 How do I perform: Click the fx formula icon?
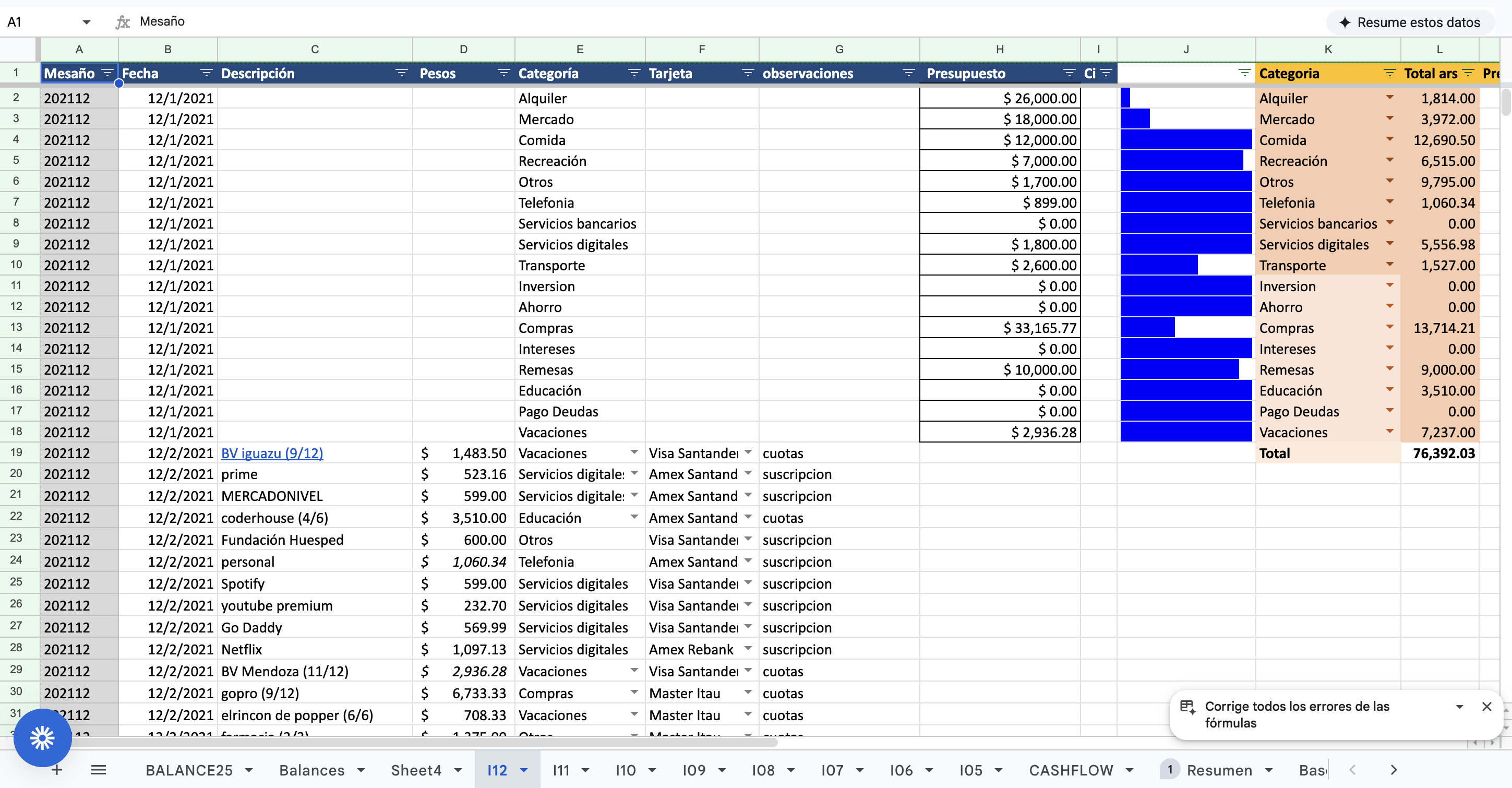(123, 22)
